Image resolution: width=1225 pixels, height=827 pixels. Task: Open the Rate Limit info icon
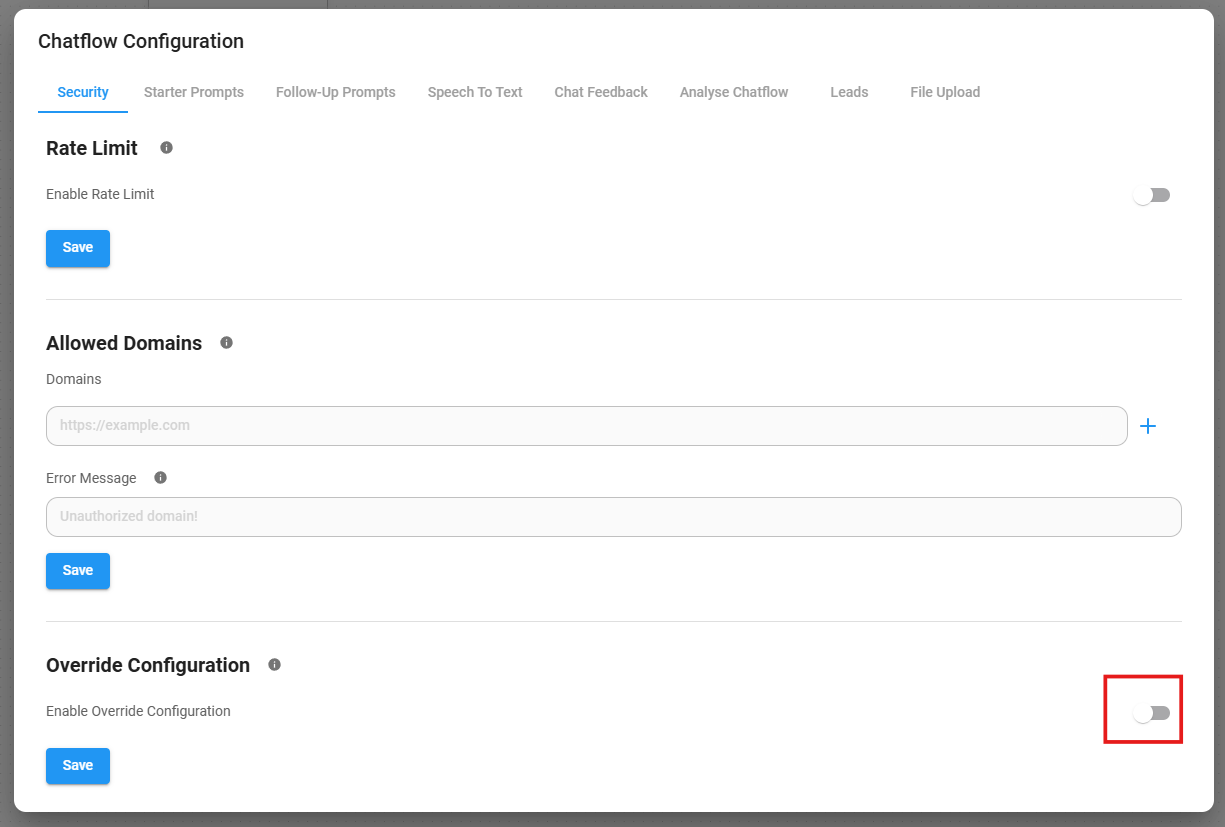[166, 148]
